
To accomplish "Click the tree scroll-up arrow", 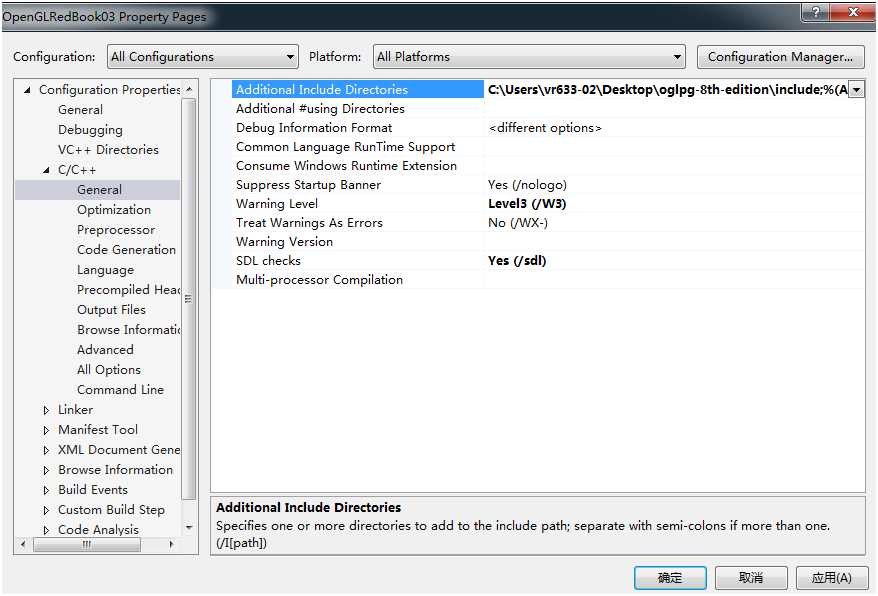I will 189,89.
